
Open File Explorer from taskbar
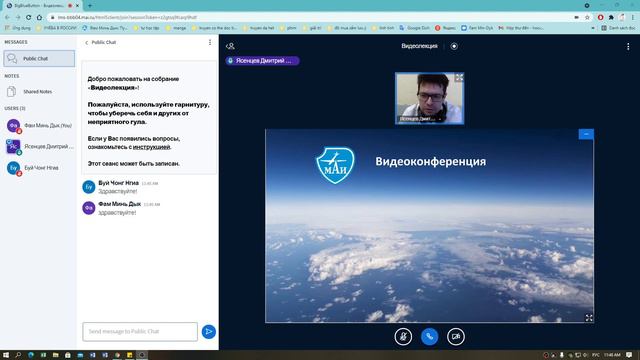[x=56, y=355]
